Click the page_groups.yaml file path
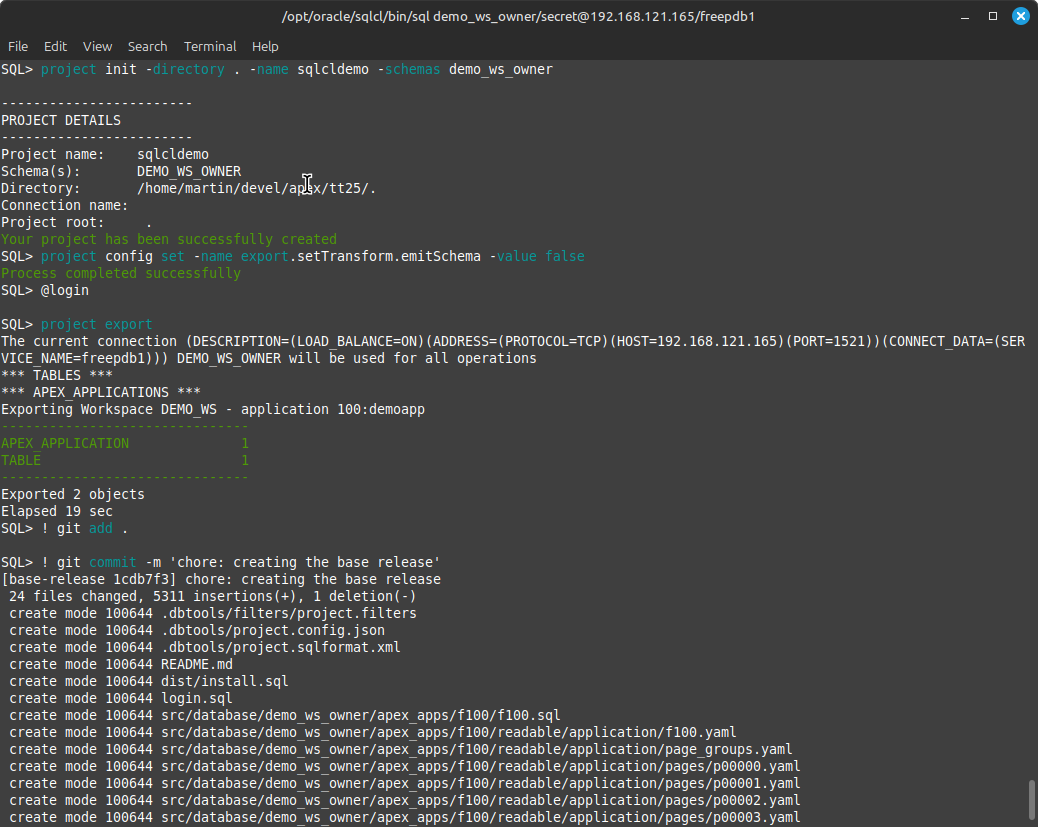 click(x=477, y=749)
